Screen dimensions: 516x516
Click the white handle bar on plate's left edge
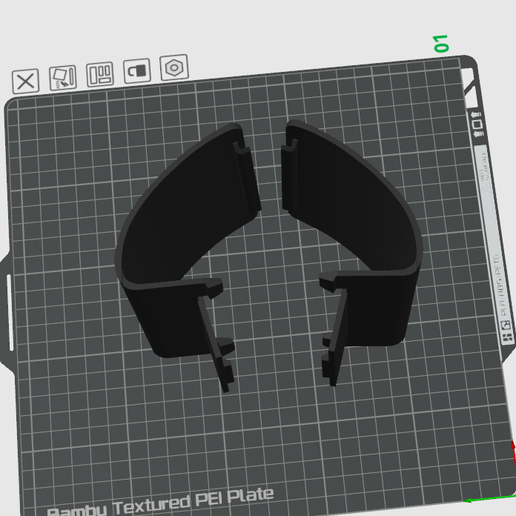10,312
